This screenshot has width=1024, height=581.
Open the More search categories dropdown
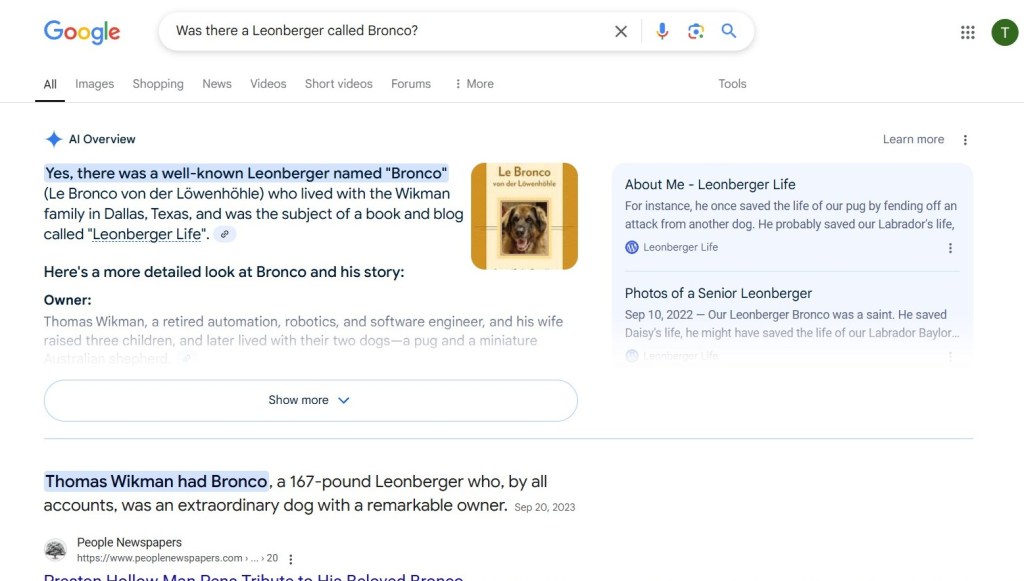[473, 84]
